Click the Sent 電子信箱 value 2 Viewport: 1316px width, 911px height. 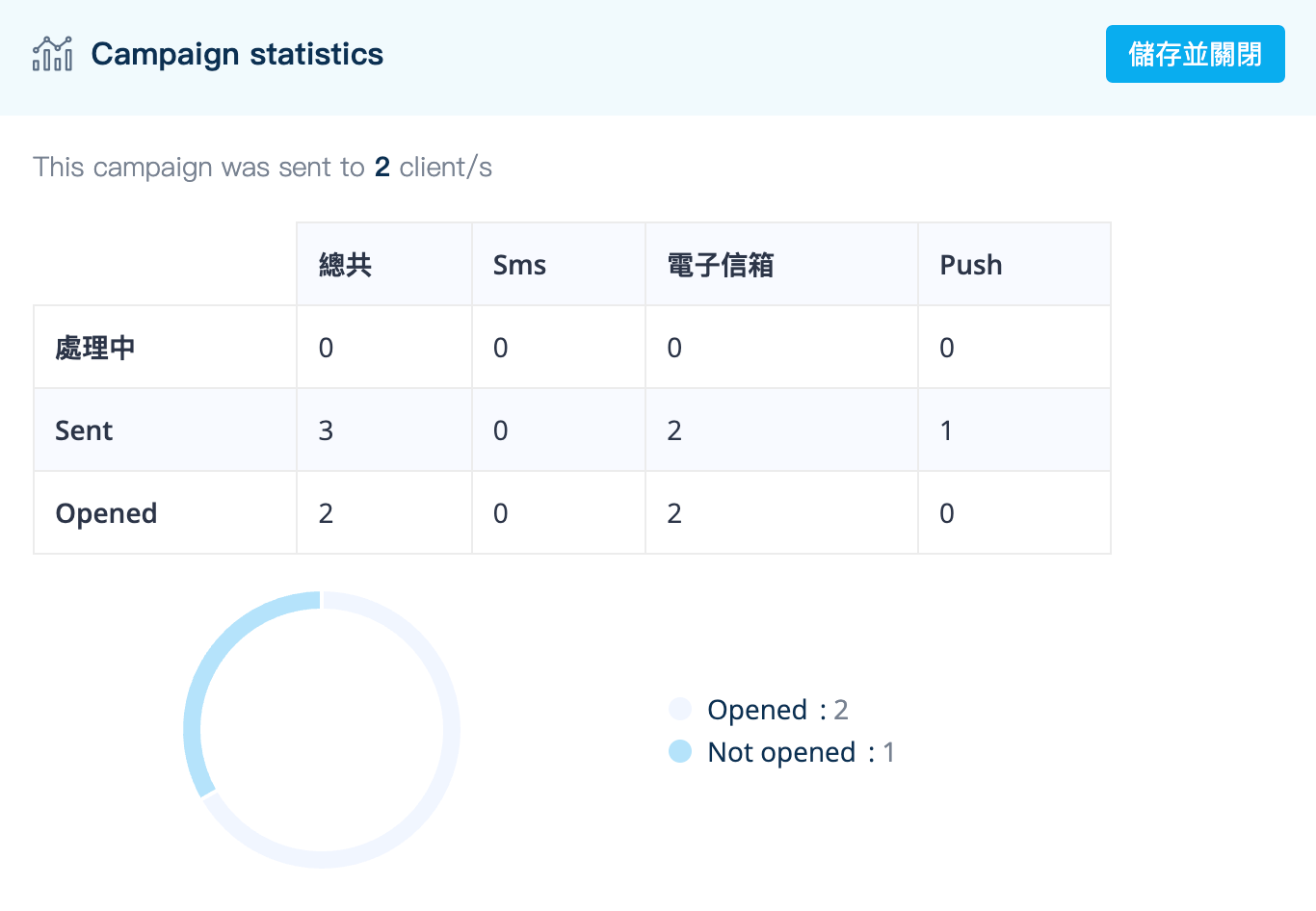[674, 430]
